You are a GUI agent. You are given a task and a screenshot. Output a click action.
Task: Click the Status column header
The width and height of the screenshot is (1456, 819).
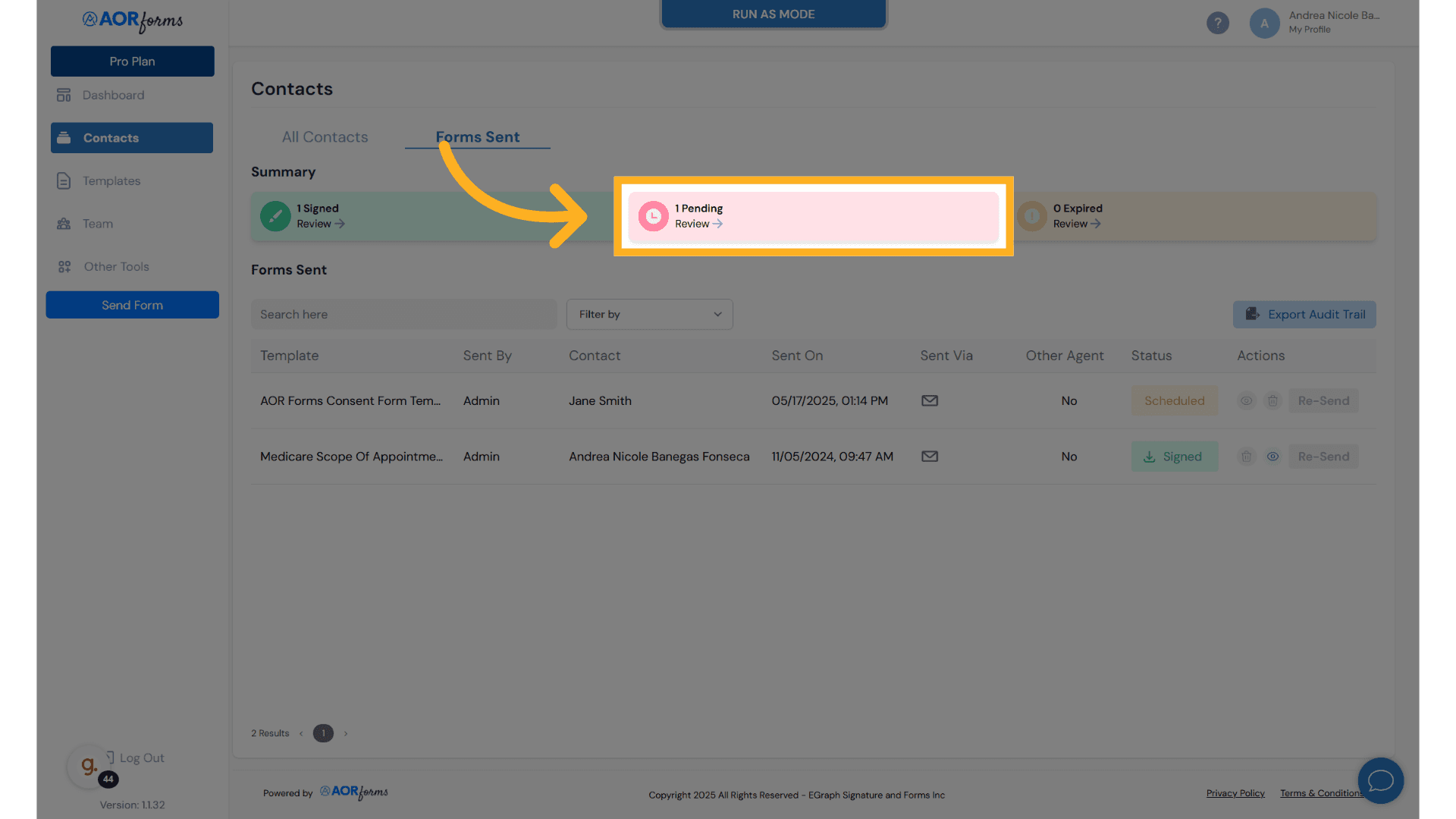1151,356
